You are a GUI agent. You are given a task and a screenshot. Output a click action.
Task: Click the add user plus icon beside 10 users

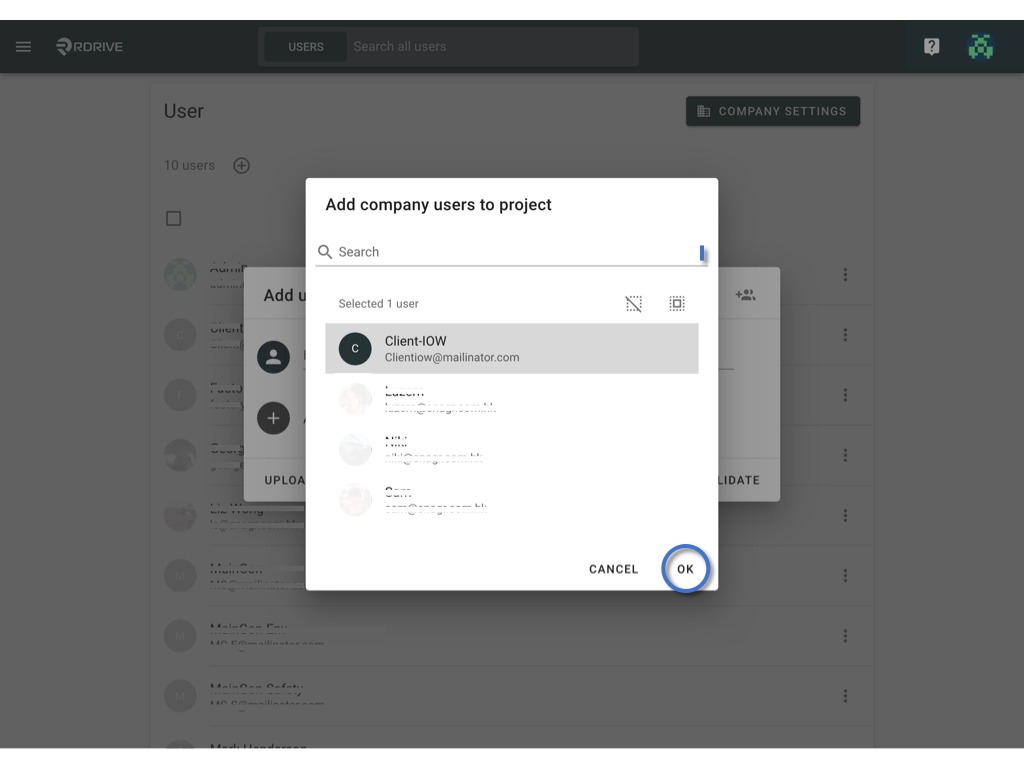click(242, 166)
